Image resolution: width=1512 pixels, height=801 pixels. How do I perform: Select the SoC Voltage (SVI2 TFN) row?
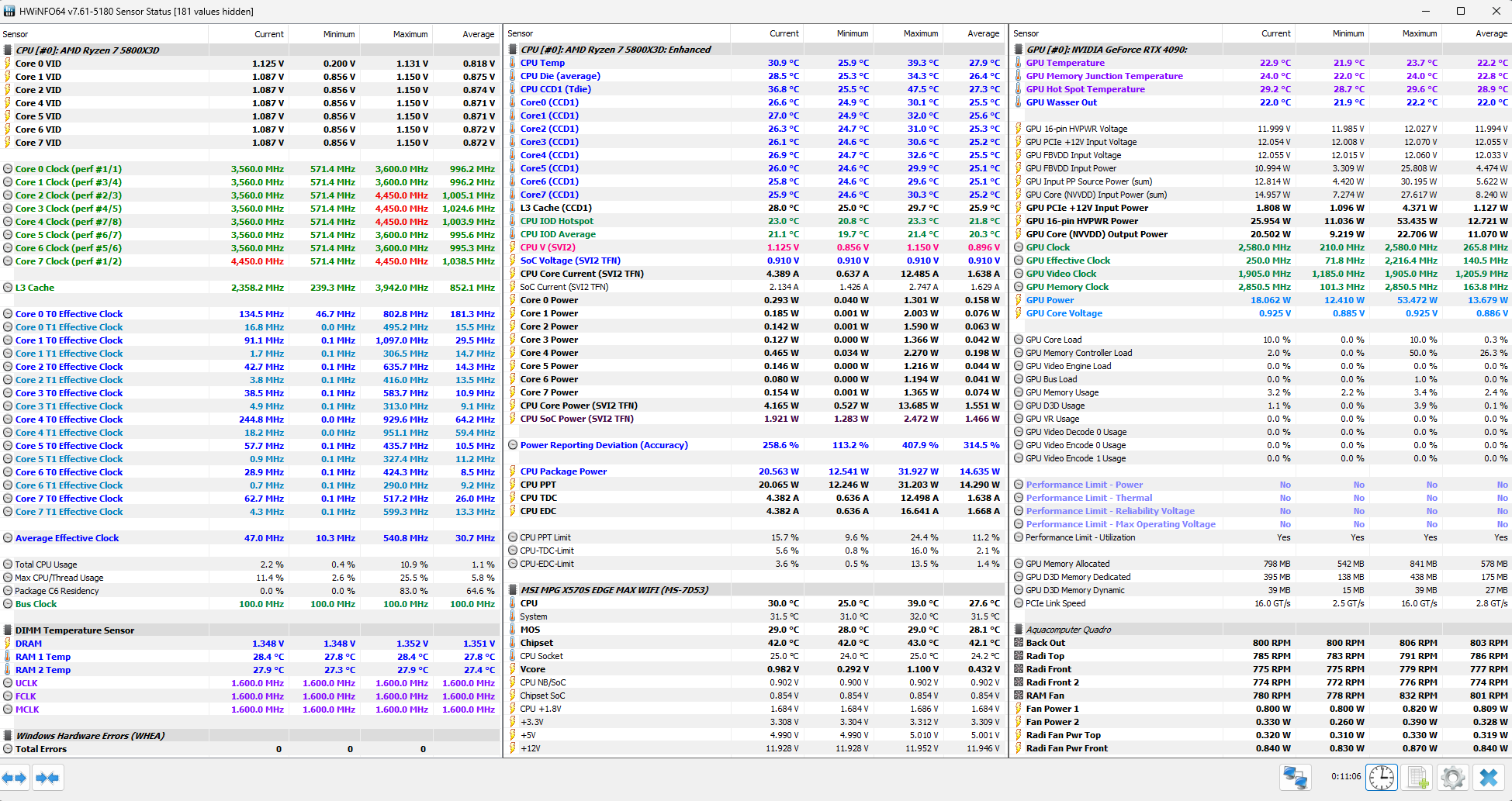(x=755, y=261)
